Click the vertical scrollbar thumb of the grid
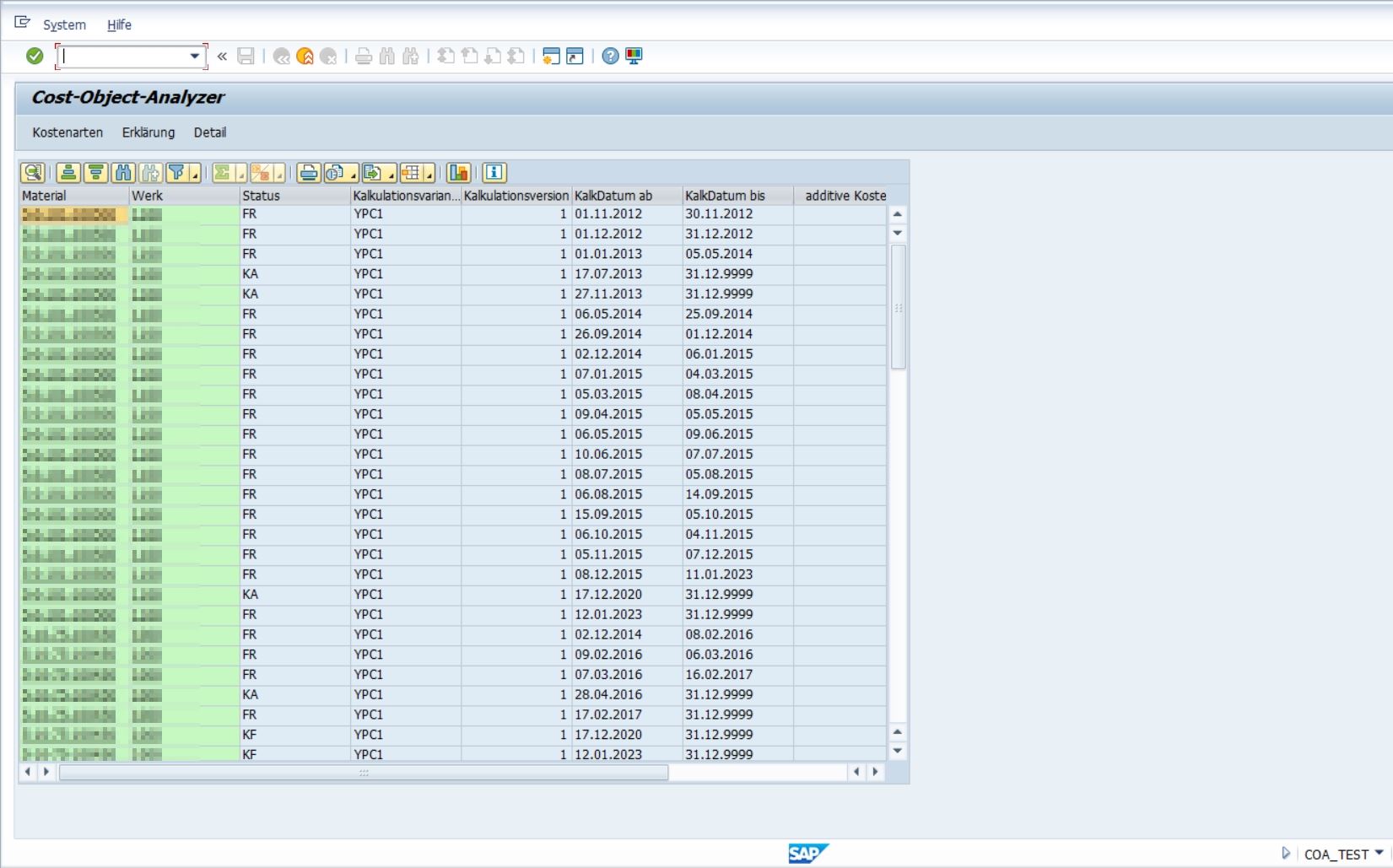 click(898, 307)
